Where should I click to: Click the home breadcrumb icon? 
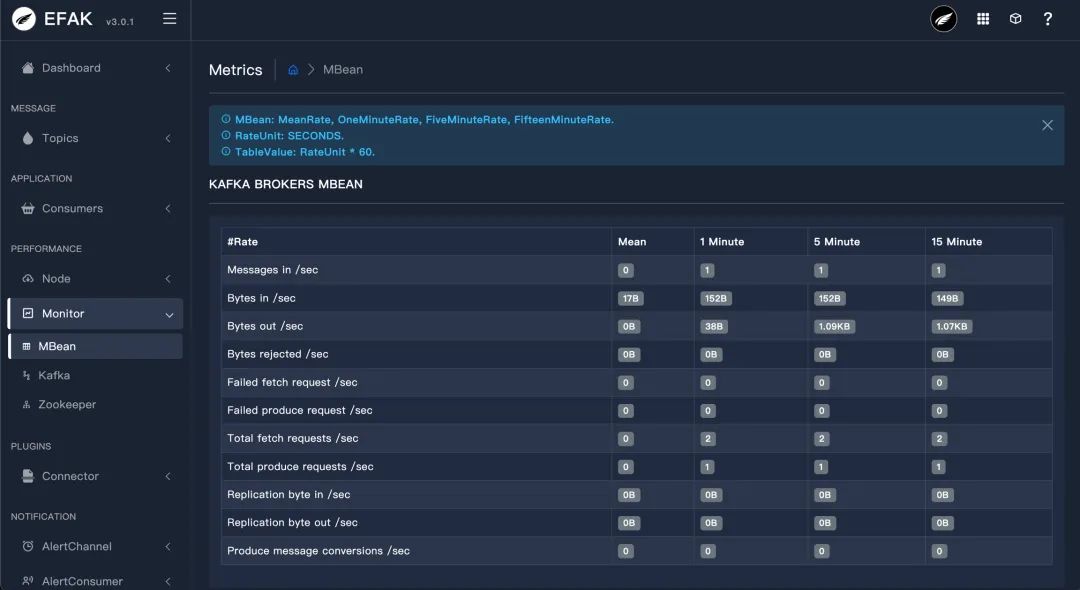coord(293,70)
